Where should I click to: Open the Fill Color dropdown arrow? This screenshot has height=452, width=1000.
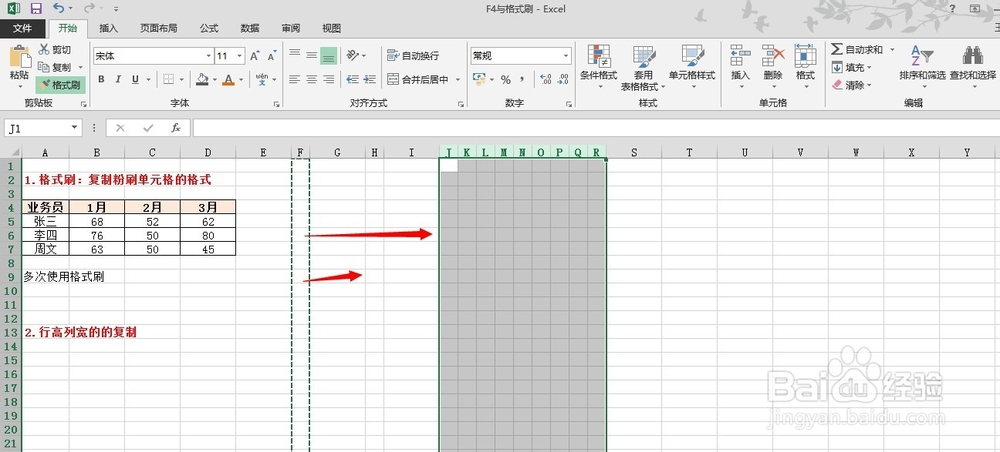214,80
